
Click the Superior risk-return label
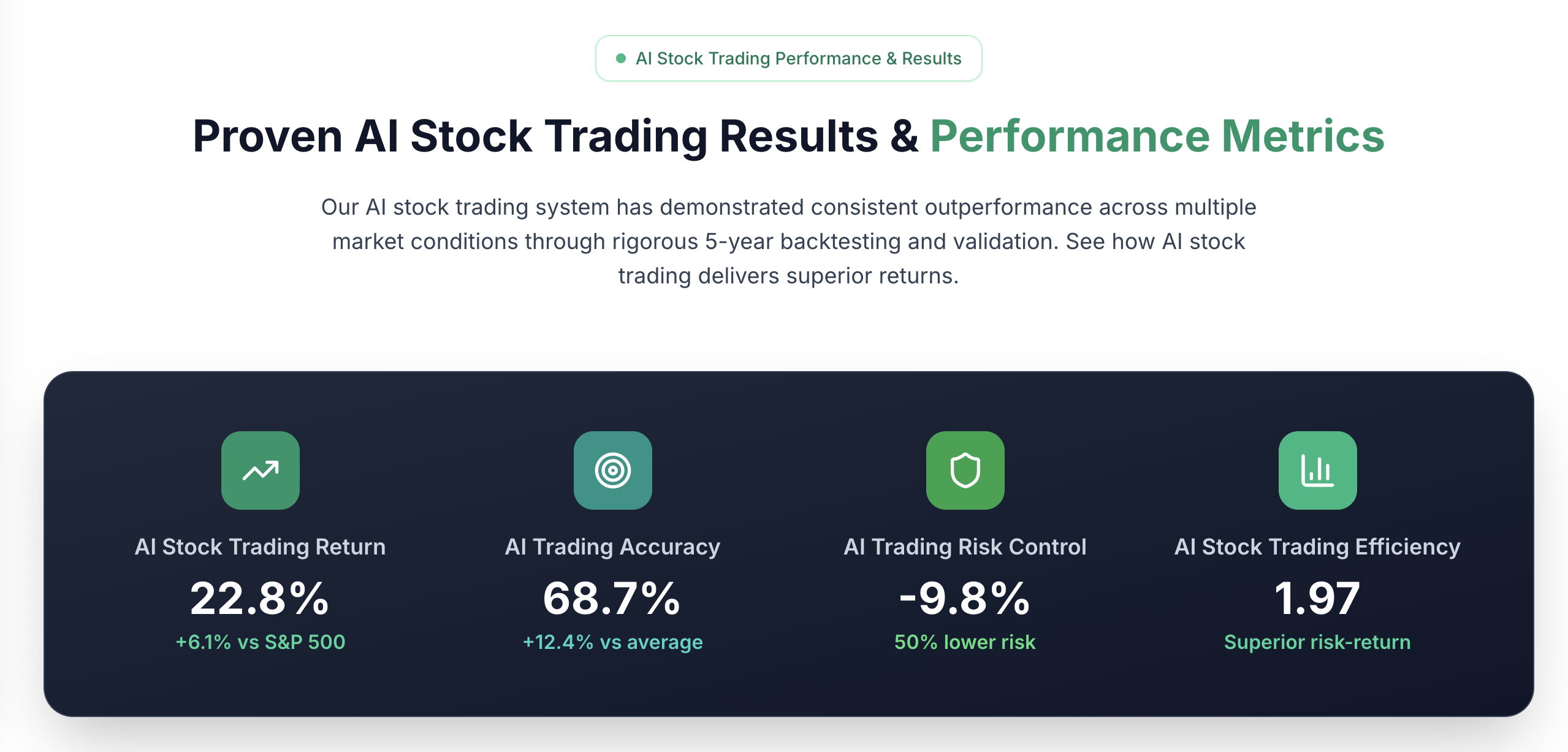pyautogui.click(x=1317, y=642)
